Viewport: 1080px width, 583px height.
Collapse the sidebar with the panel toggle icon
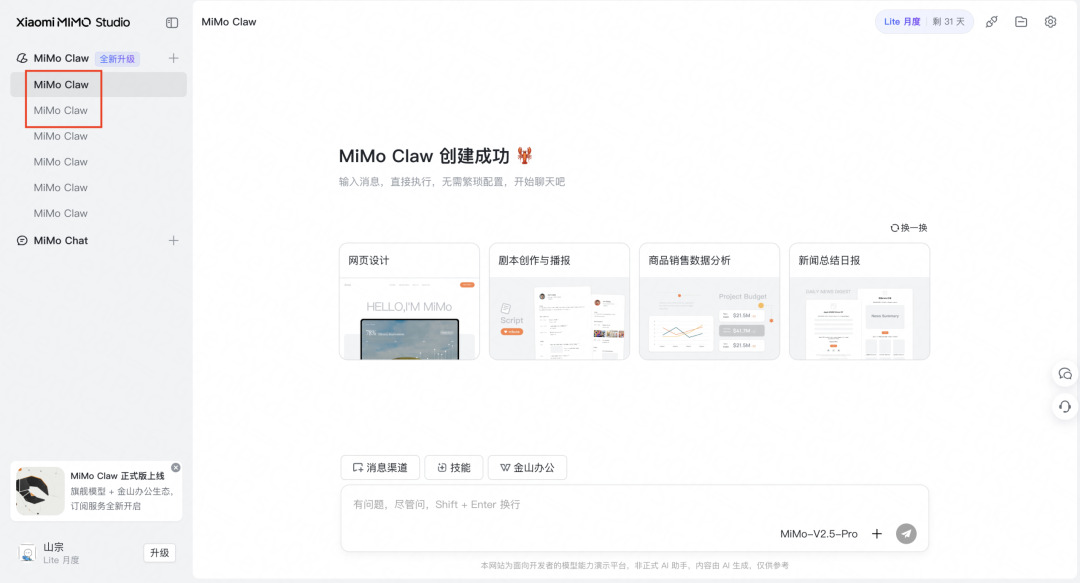pyautogui.click(x=172, y=23)
